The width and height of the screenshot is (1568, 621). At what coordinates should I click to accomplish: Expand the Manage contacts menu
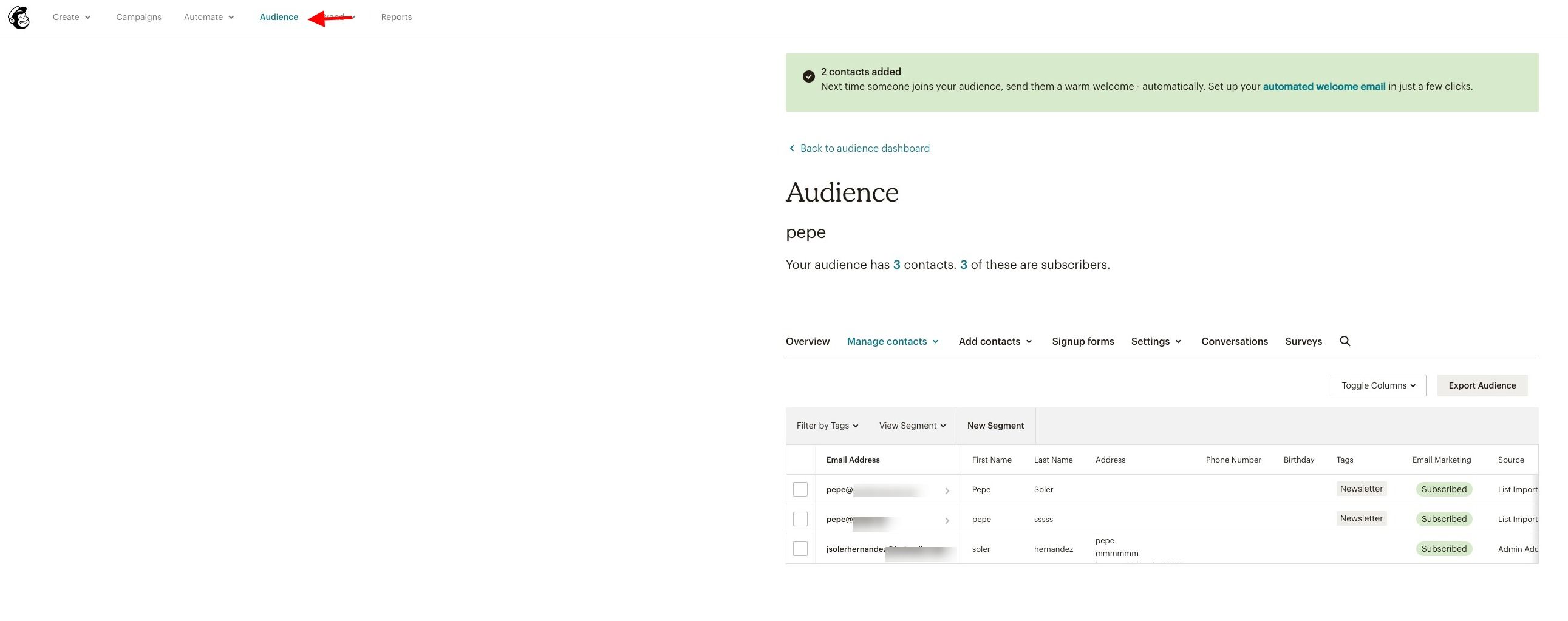pos(893,341)
